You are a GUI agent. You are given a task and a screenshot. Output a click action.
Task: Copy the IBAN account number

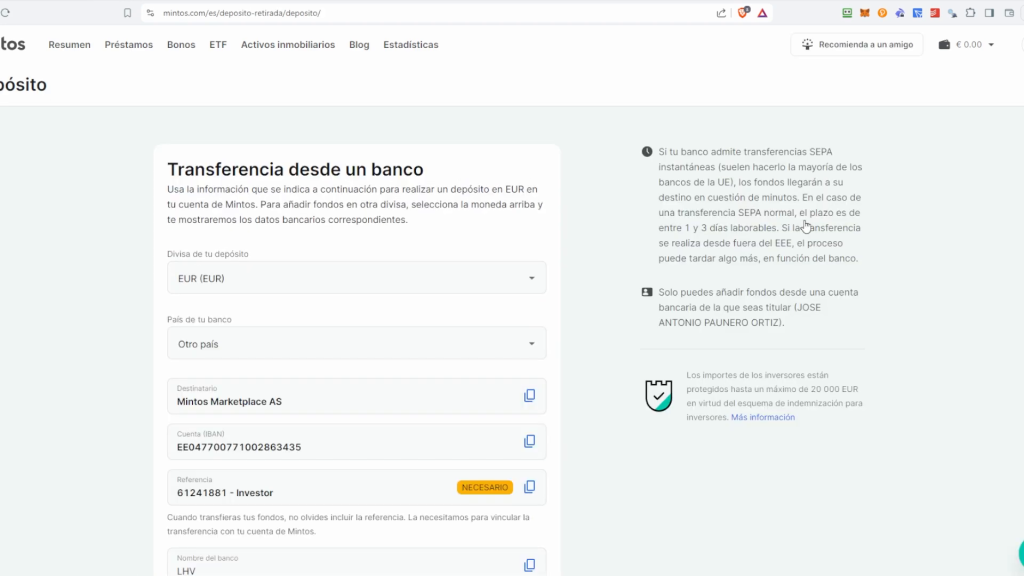point(529,441)
